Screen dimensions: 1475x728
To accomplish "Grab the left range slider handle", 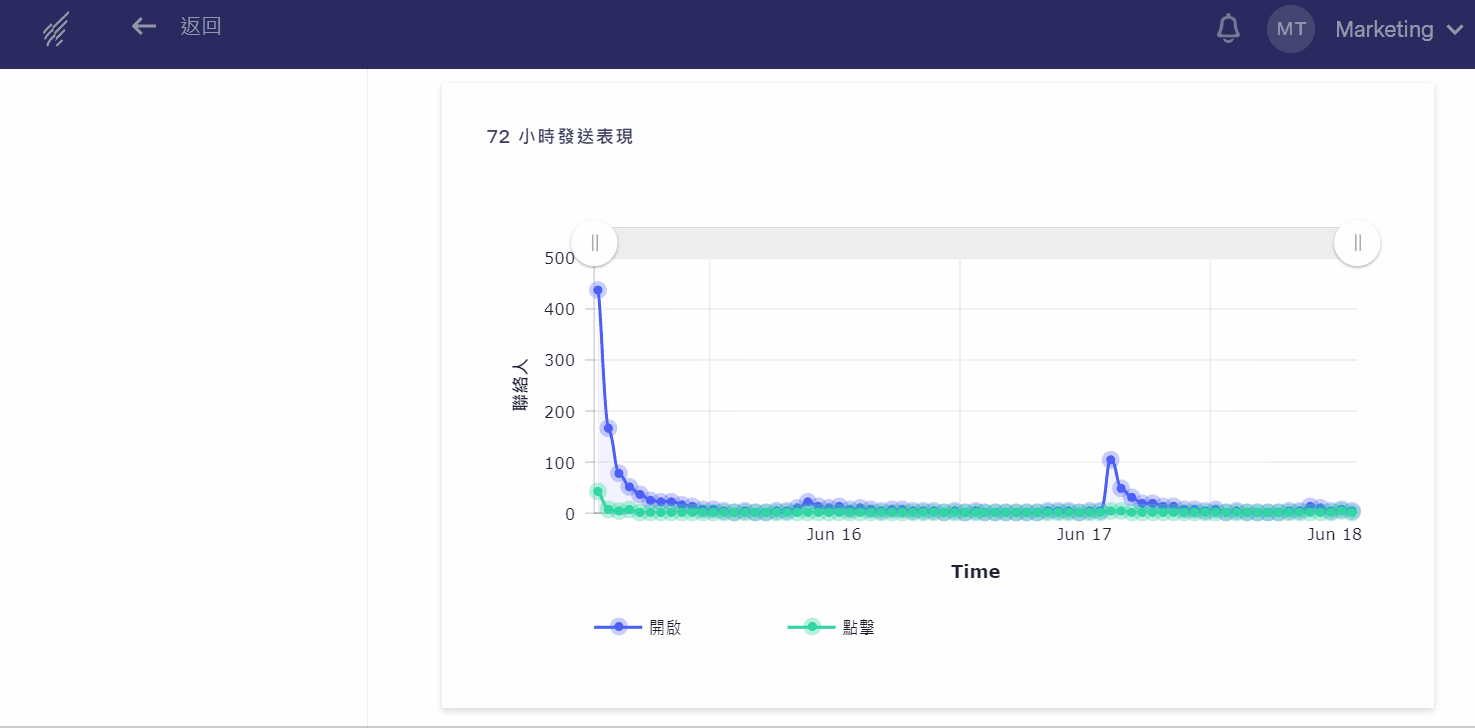I will click(x=594, y=243).
